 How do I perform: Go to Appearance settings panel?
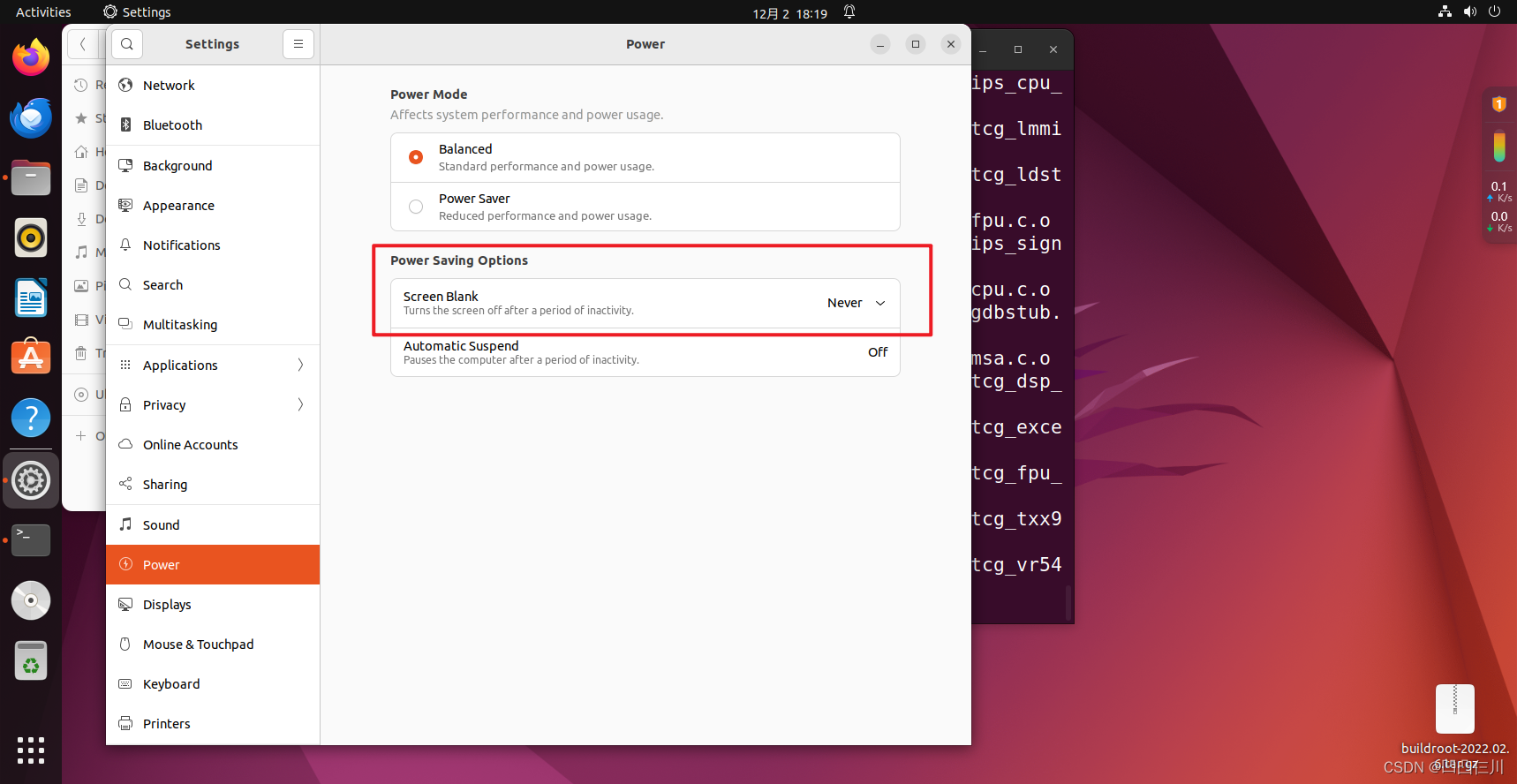[213, 205]
